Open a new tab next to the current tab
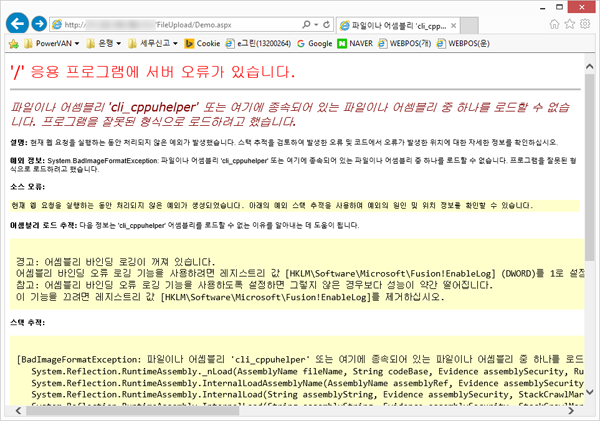 click(469, 26)
